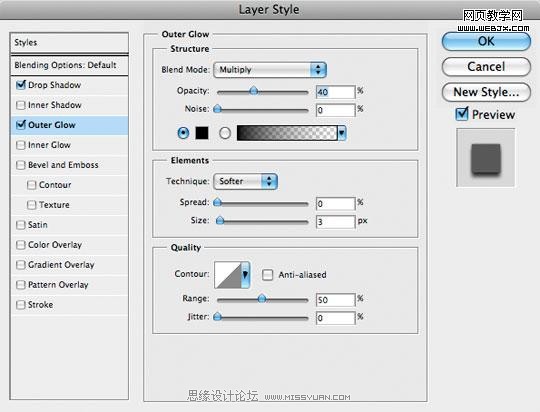Open the Contour curve thumbnail picker
Image resolution: width=540 pixels, height=412 pixels.
click(x=228, y=275)
